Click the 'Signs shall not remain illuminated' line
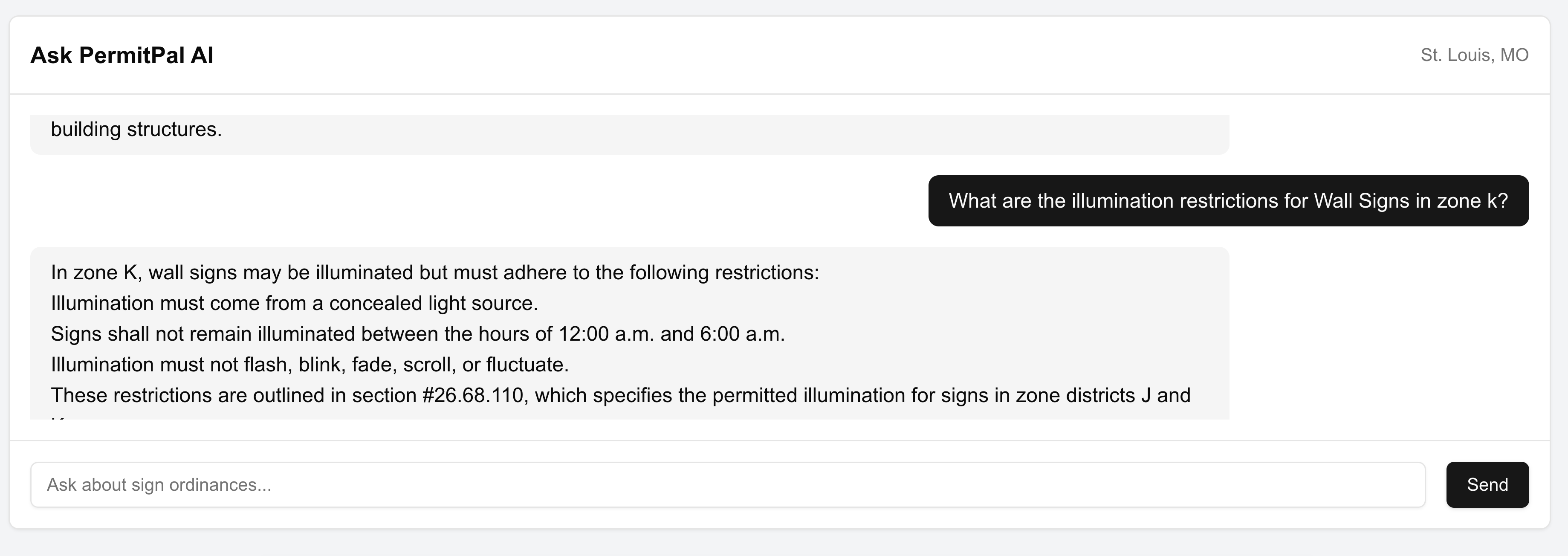1568x556 pixels. point(417,334)
